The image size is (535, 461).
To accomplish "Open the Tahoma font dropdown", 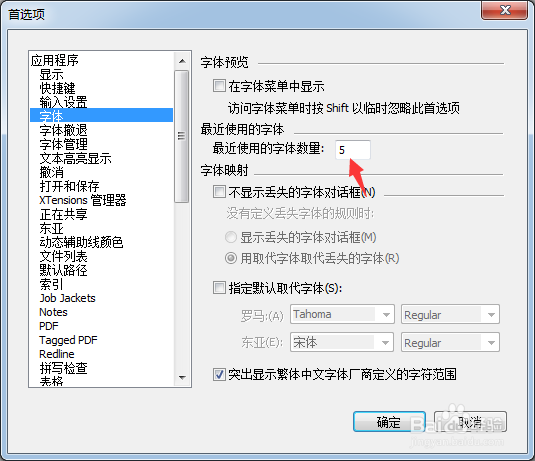I will pyautogui.click(x=342, y=314).
